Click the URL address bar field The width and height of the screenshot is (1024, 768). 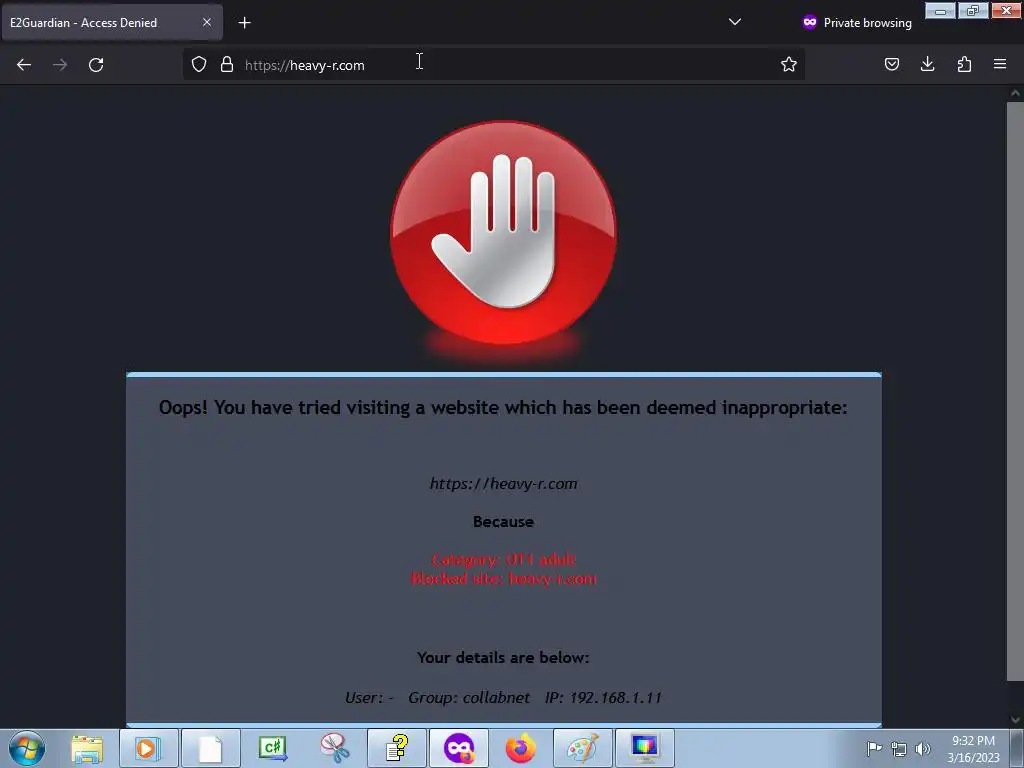496,65
